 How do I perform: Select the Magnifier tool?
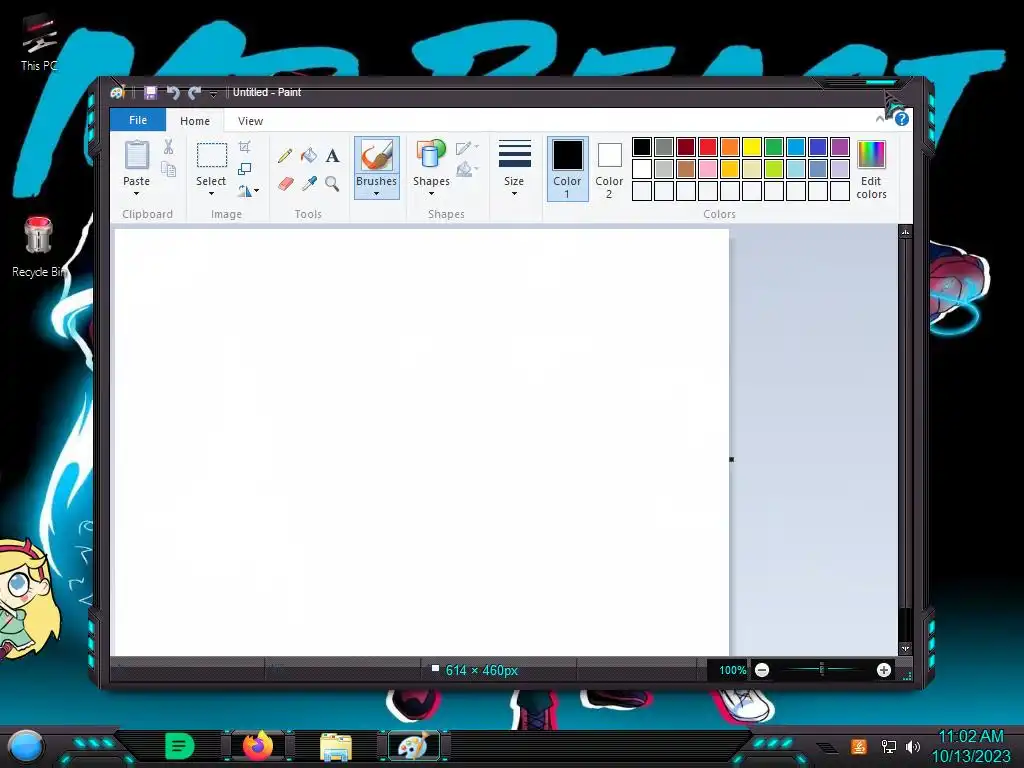click(332, 184)
